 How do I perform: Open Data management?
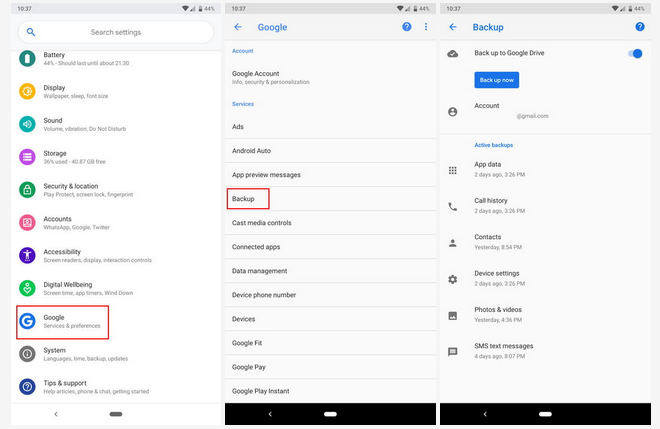[330, 271]
